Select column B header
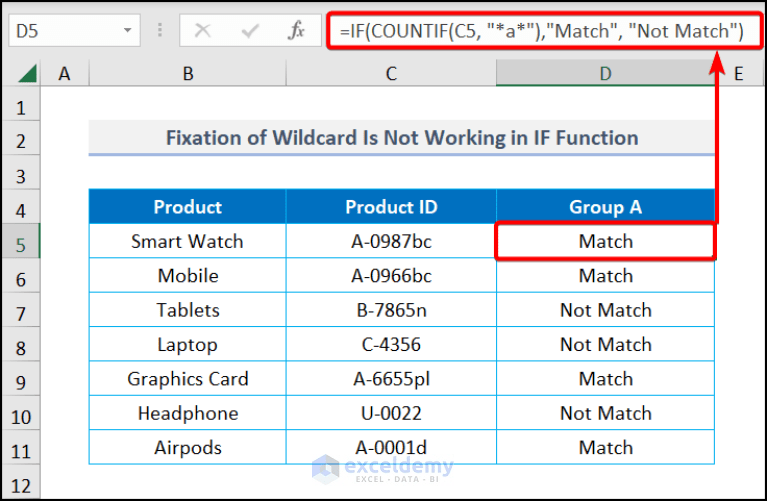Image resolution: width=767 pixels, height=501 pixels. click(x=188, y=73)
